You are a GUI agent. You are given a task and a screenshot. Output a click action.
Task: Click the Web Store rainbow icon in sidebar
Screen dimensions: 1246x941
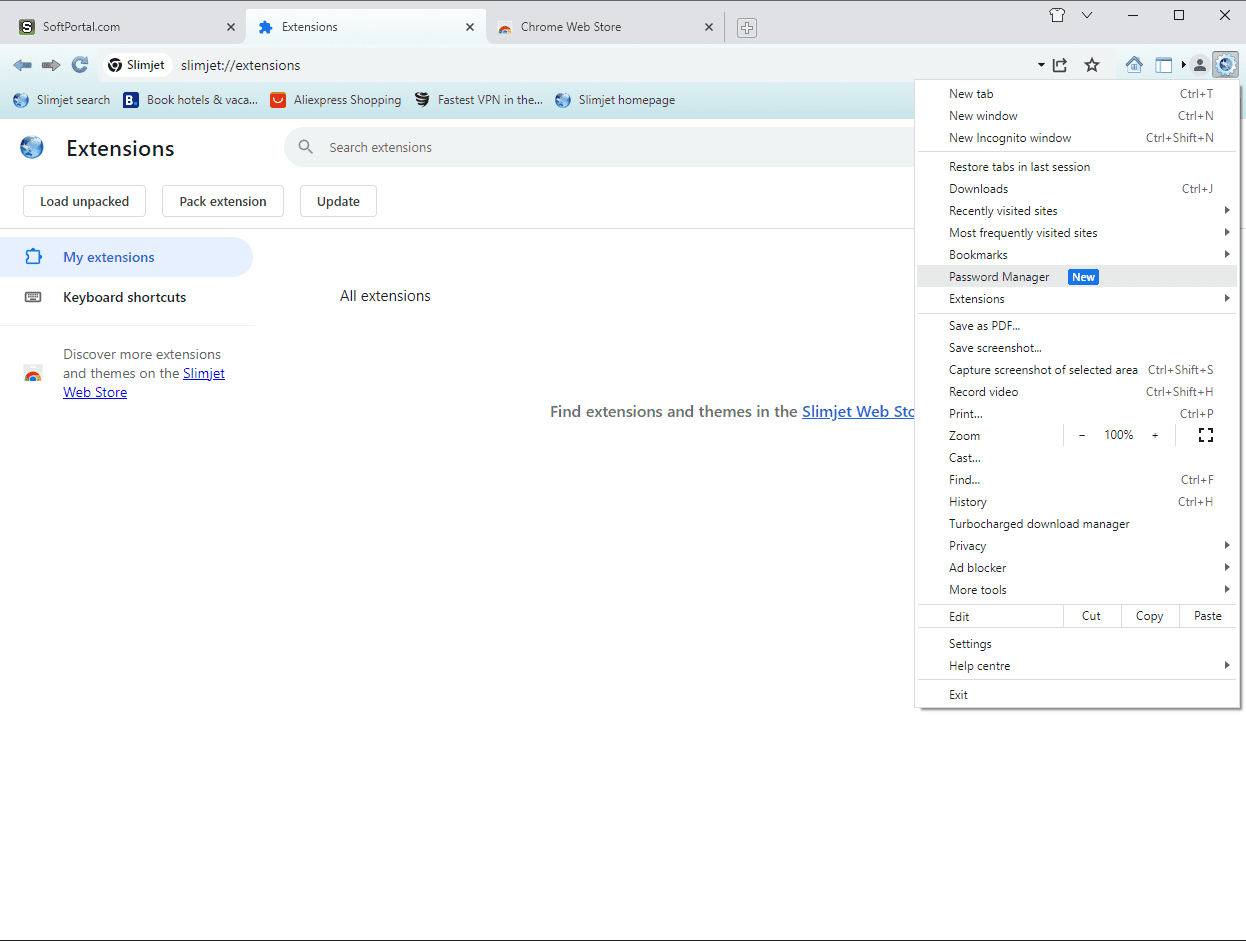pyautogui.click(x=33, y=374)
